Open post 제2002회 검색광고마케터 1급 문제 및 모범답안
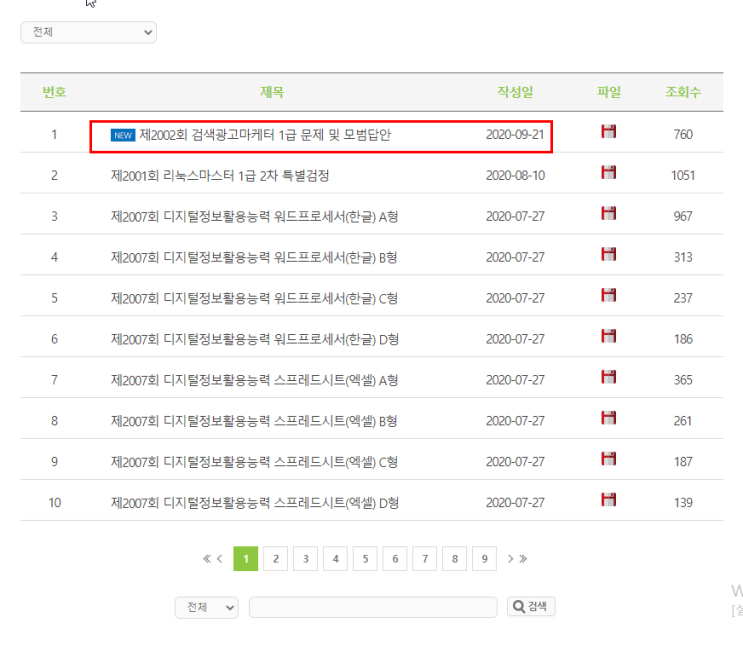Viewport: 743px width, 658px height. click(265, 135)
